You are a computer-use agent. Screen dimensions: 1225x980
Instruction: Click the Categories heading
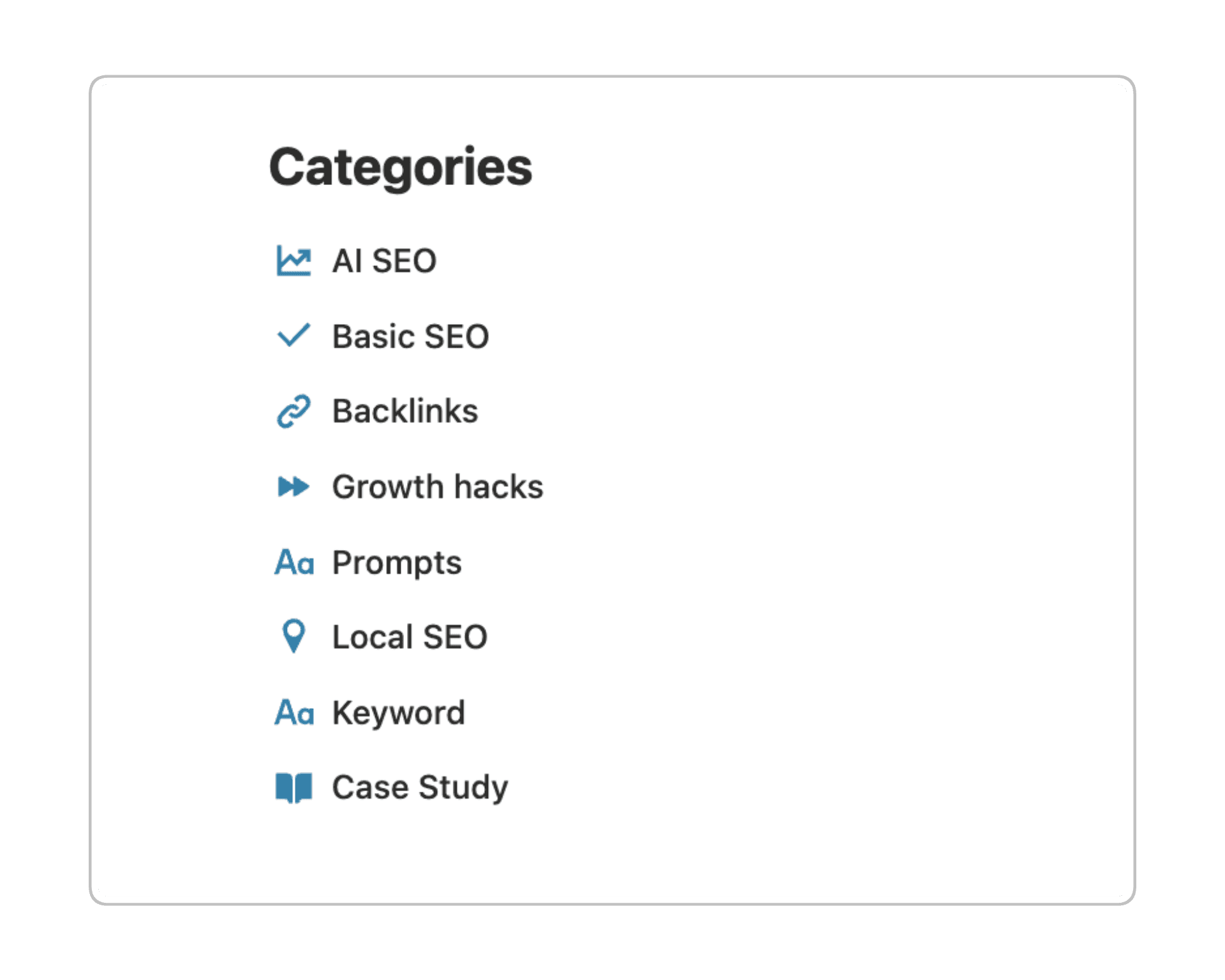(x=400, y=167)
